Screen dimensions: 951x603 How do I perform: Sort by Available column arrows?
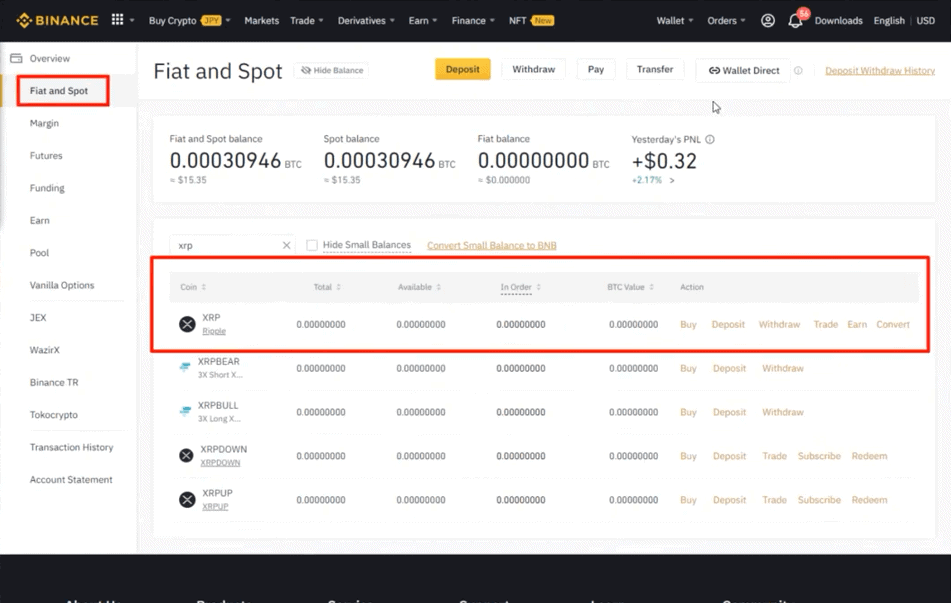[439, 287]
